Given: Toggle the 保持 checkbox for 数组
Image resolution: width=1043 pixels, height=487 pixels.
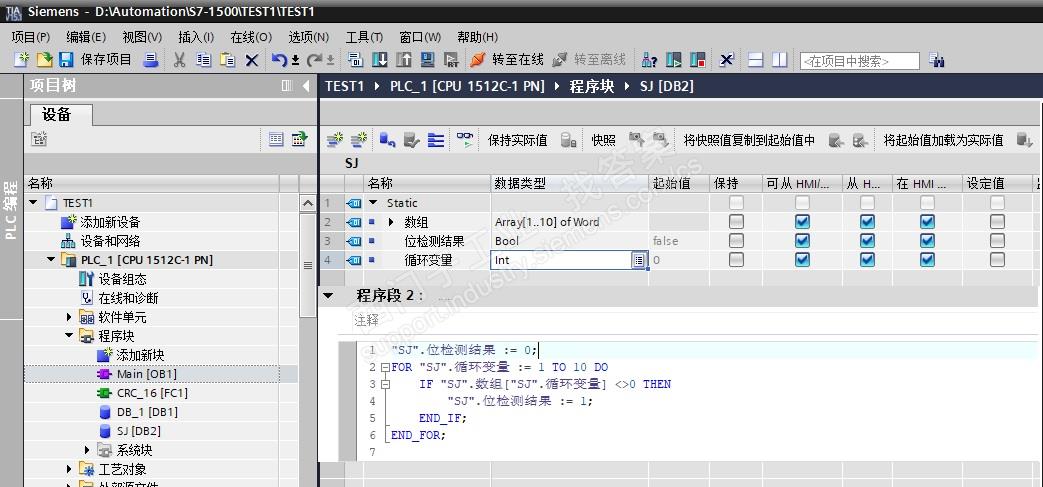Looking at the screenshot, I should click(736, 222).
